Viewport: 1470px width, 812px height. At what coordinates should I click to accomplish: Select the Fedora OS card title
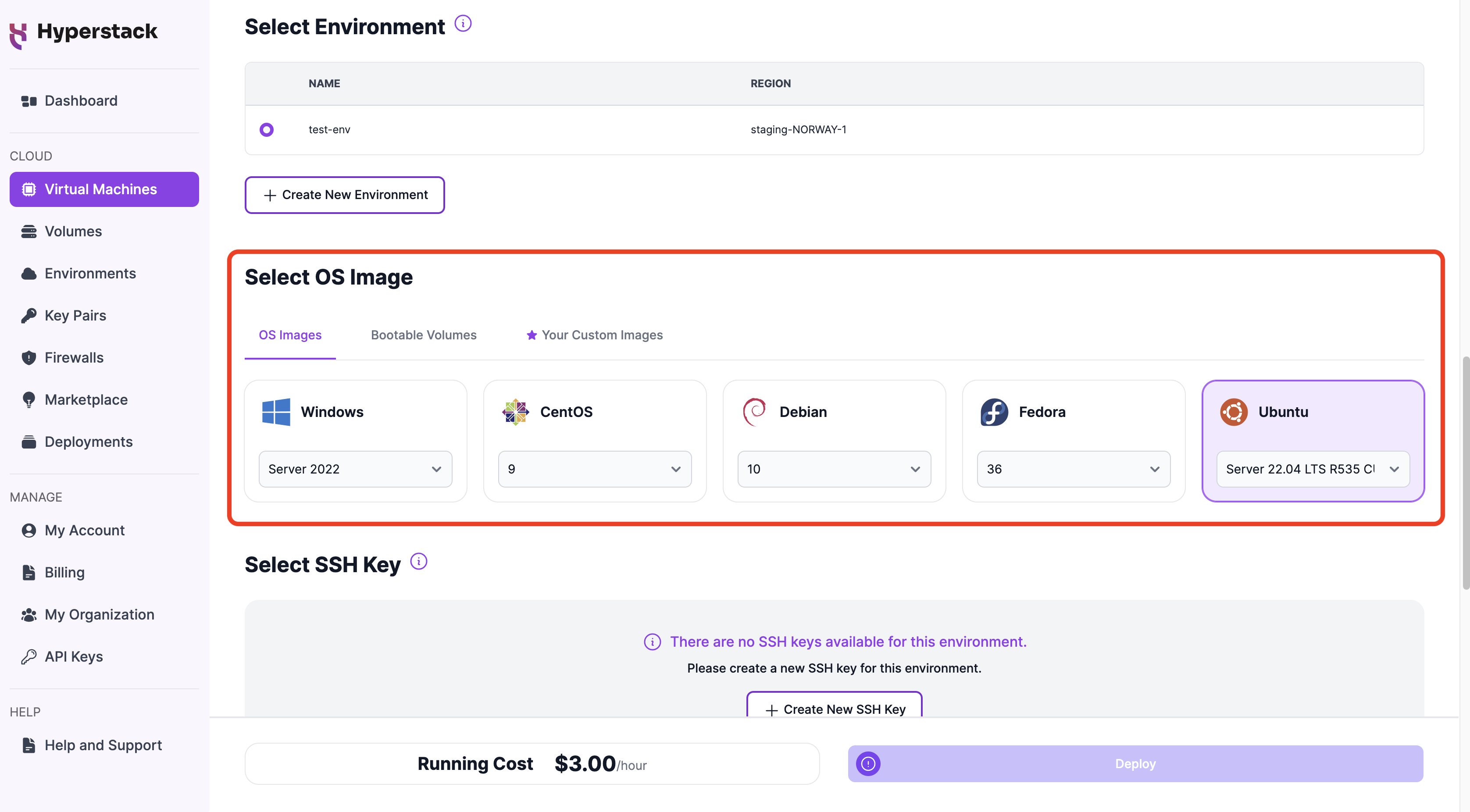tap(1042, 412)
